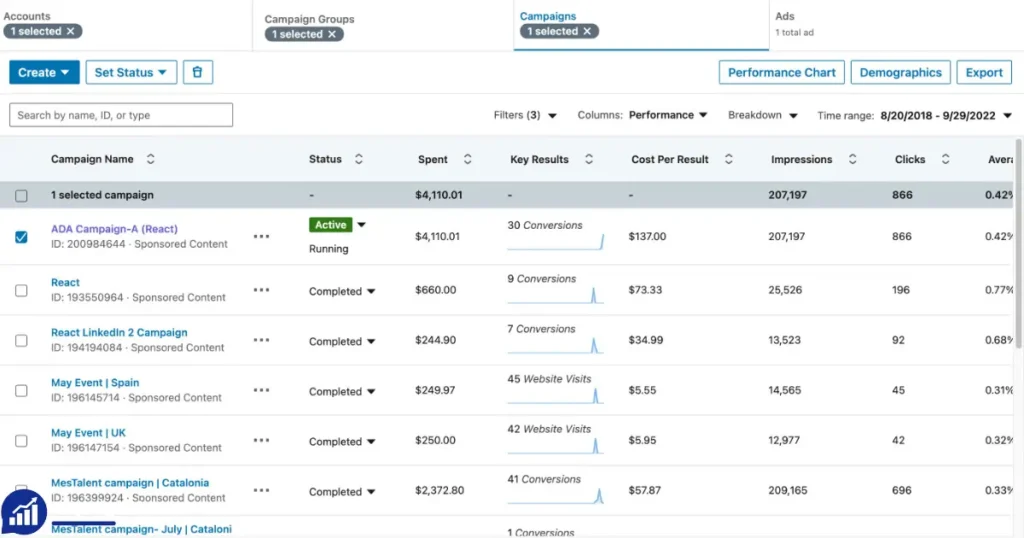Switch to the Campaign Groups tab
This screenshot has height=538, width=1024.
309,19
